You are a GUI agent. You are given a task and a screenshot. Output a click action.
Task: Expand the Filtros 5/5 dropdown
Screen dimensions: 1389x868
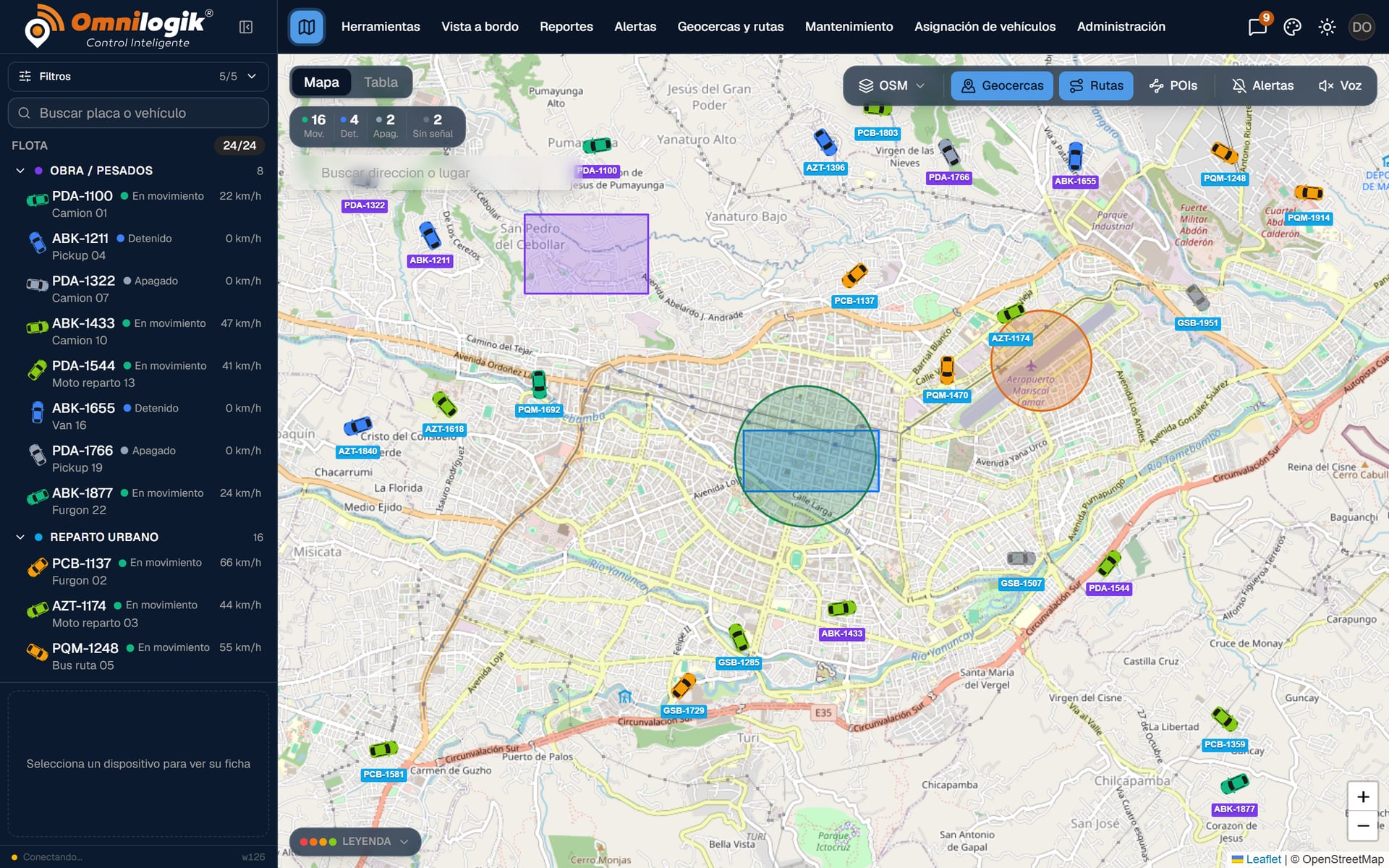click(138, 76)
